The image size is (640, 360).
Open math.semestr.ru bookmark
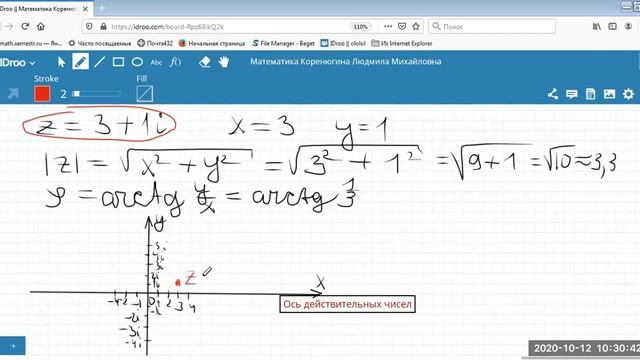31,43
